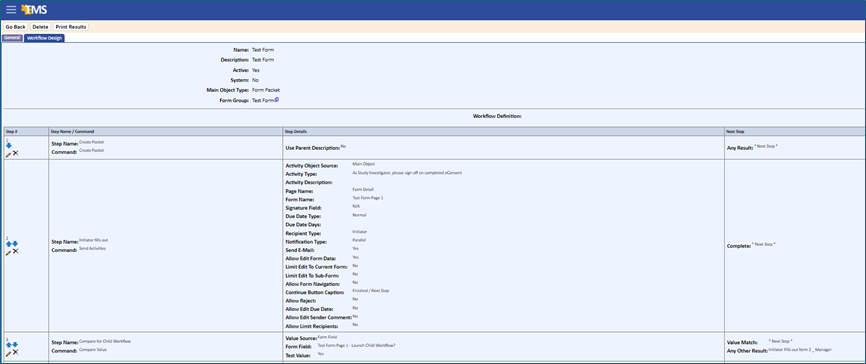Image resolution: width=866 pixels, height=364 pixels.
Task: Open the Form Group link icon
Action: coord(277,99)
